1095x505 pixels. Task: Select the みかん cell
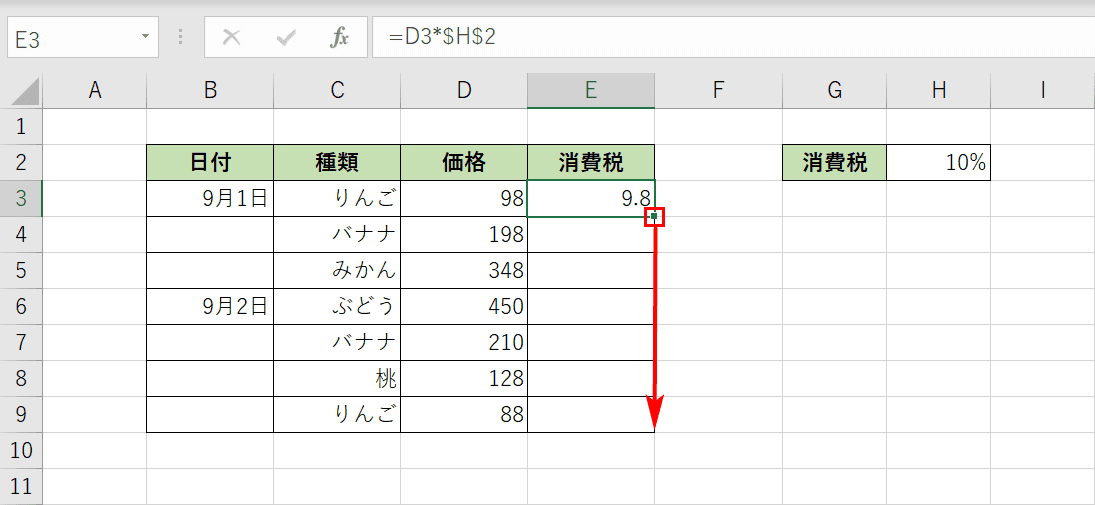tap(337, 270)
